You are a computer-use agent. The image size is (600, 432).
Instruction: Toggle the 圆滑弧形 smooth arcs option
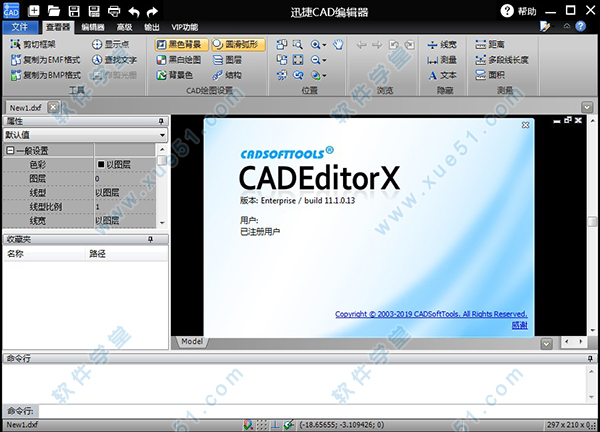(238, 44)
